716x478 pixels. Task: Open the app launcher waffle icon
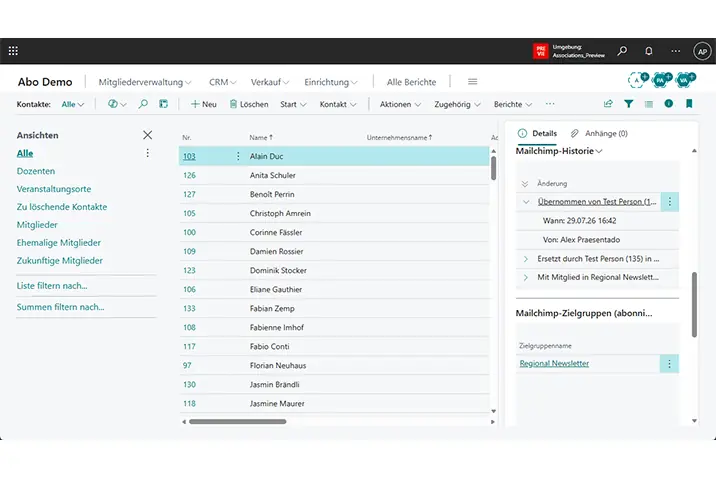[13, 51]
